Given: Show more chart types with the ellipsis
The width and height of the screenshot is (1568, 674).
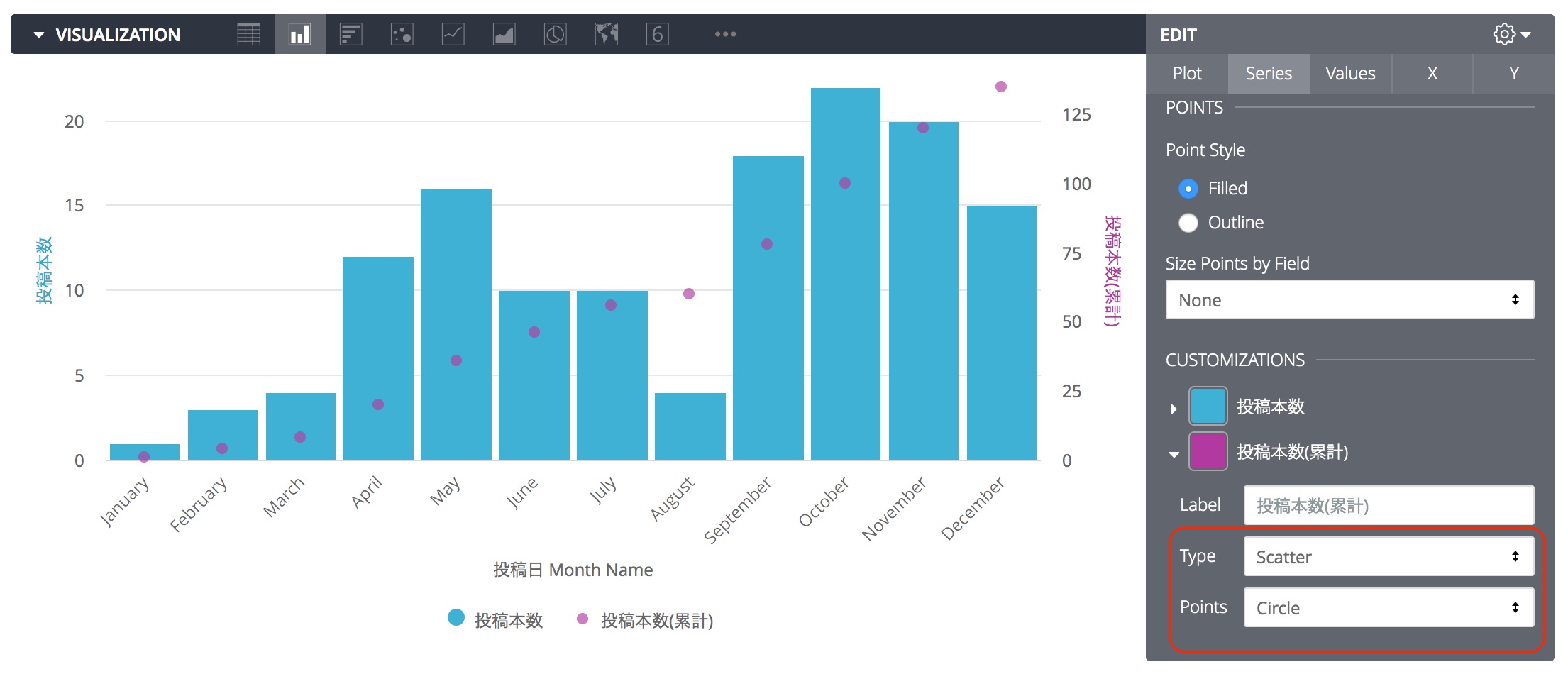Looking at the screenshot, I should [724, 33].
